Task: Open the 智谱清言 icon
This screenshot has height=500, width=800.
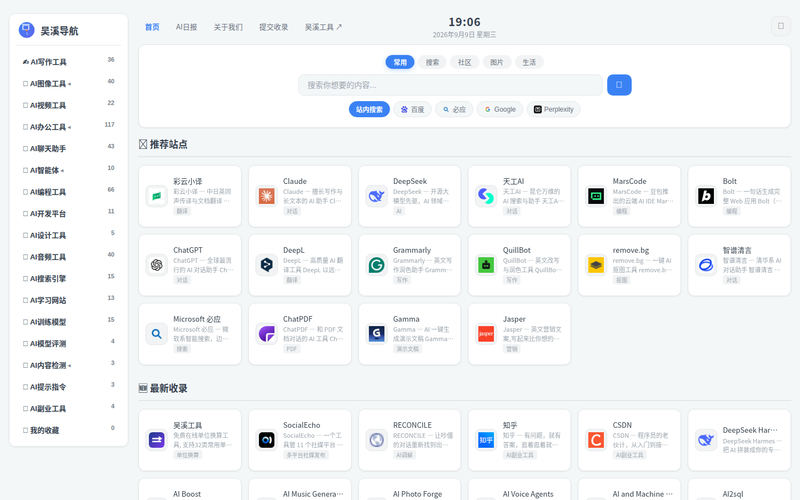Action: [x=706, y=265]
